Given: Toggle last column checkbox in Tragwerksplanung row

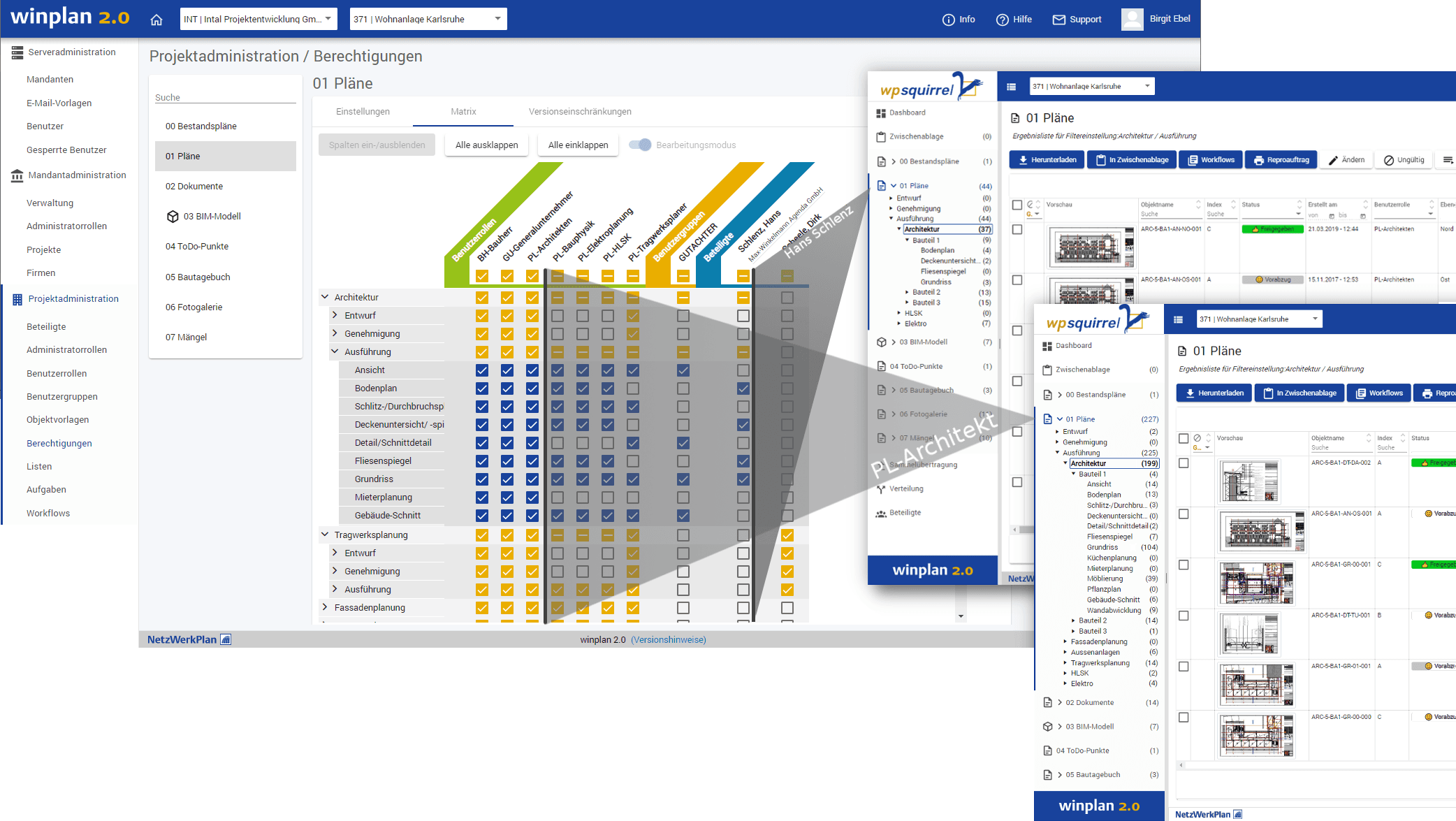Looking at the screenshot, I should pos(787,535).
